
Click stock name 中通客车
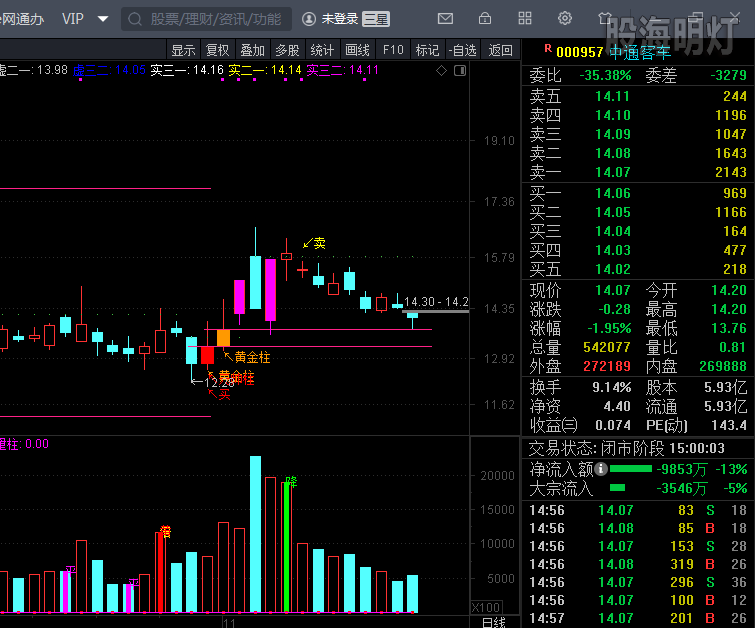[640, 52]
